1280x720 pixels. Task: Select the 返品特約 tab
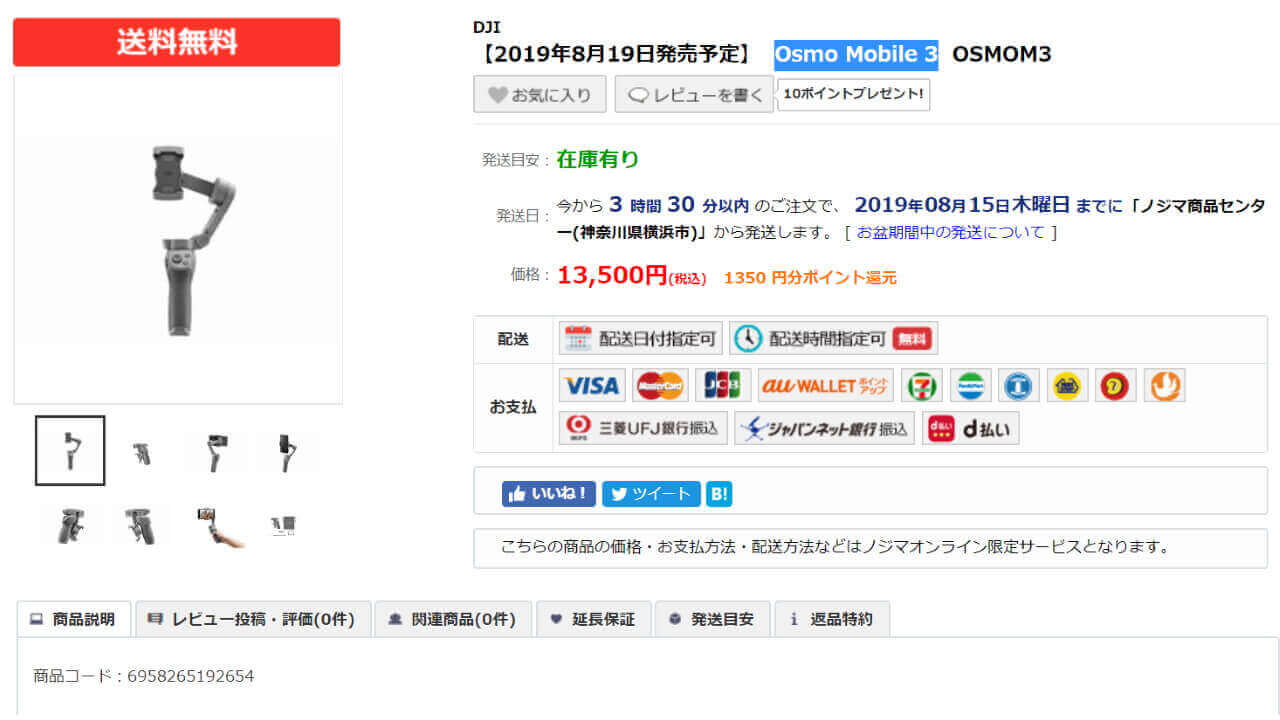pos(831,619)
